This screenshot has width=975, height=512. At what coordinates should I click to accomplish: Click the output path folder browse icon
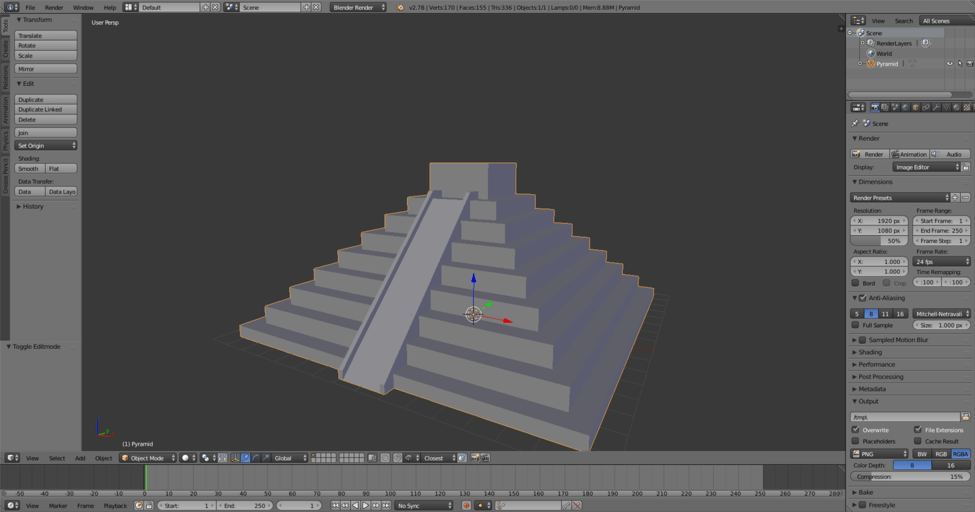coord(966,417)
